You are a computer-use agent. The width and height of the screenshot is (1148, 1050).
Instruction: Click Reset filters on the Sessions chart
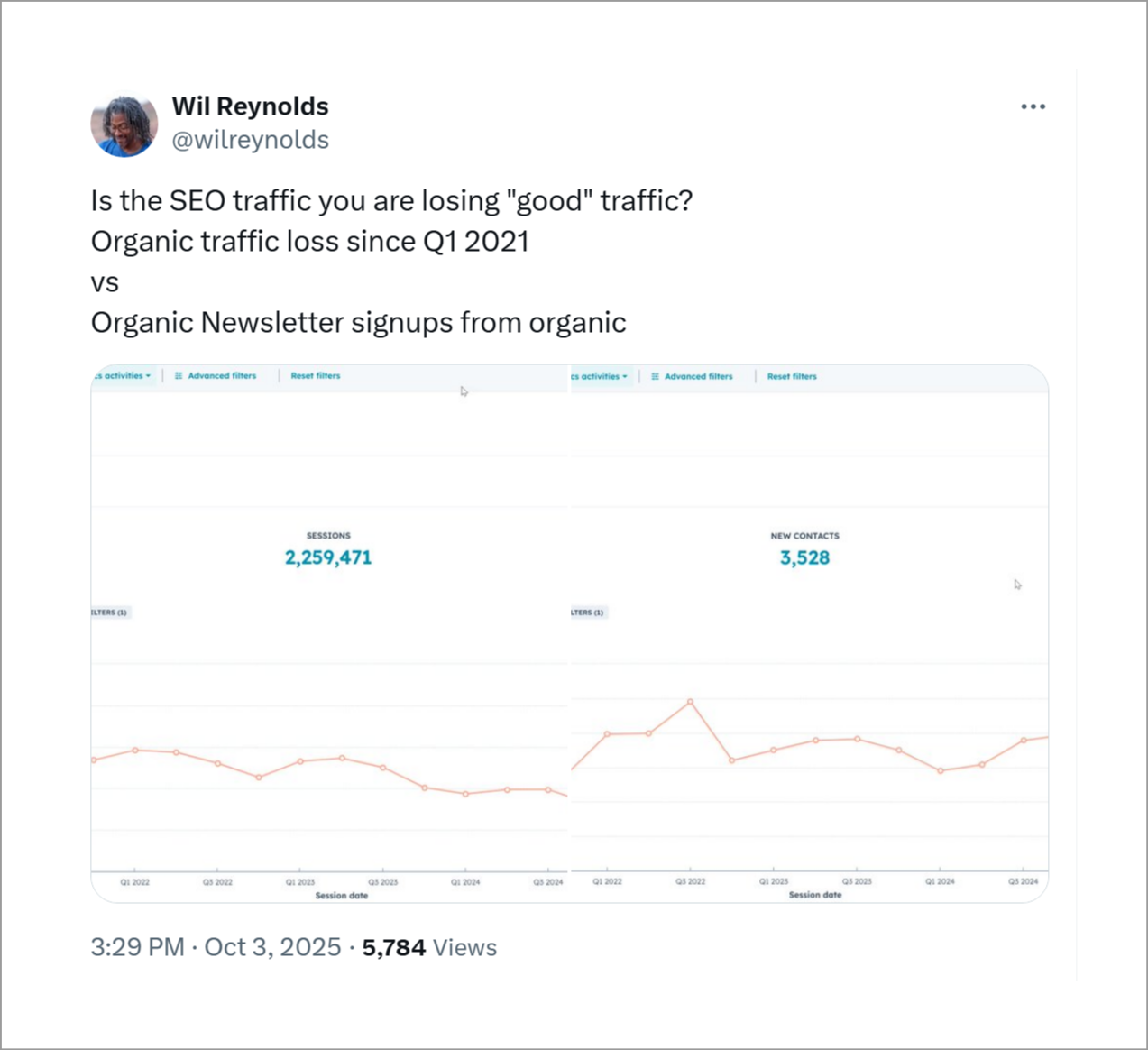click(x=314, y=375)
